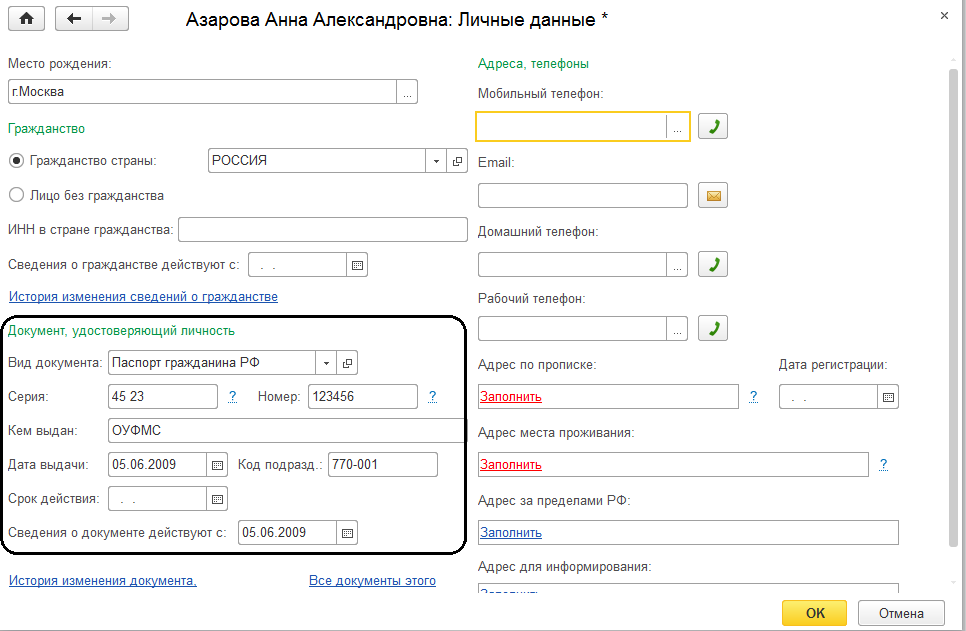
Task: Open История изменения сведений о гражданстве
Action: pyautogui.click(x=143, y=297)
